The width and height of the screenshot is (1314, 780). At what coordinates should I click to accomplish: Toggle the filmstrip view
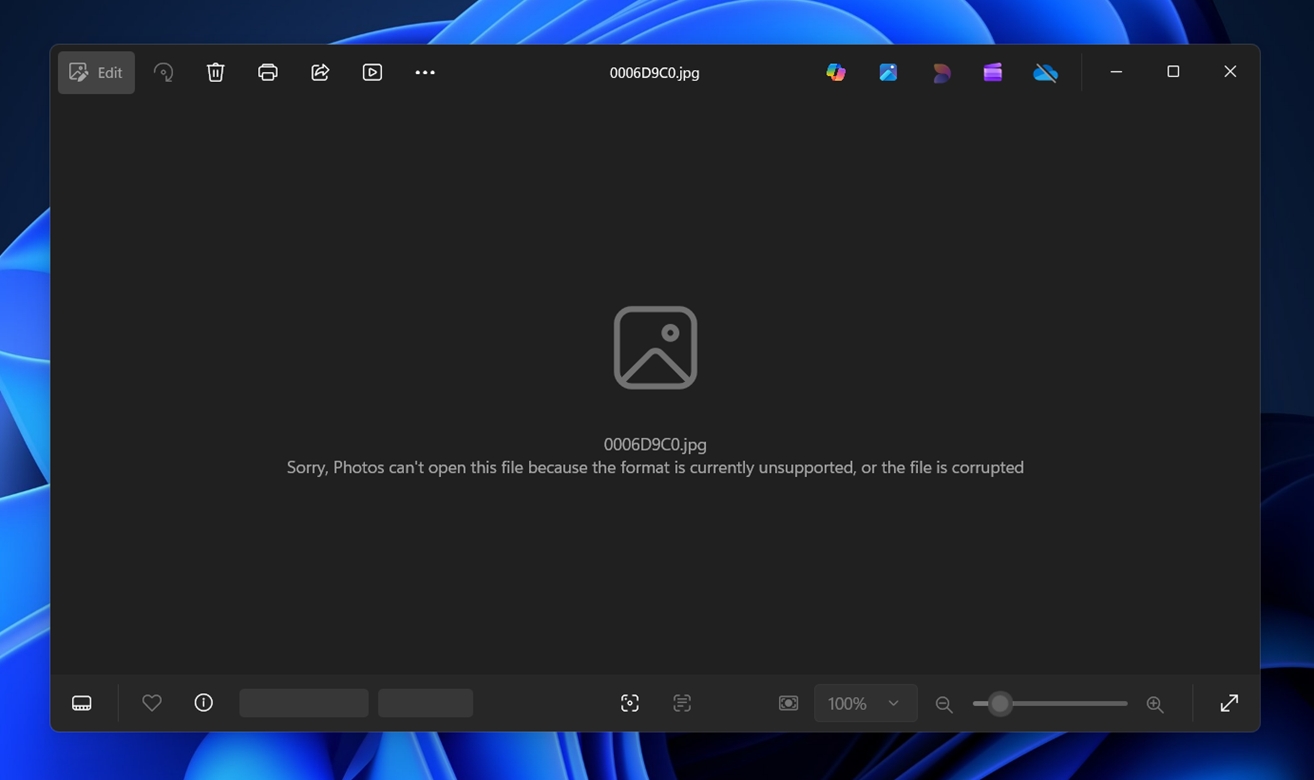click(x=82, y=704)
